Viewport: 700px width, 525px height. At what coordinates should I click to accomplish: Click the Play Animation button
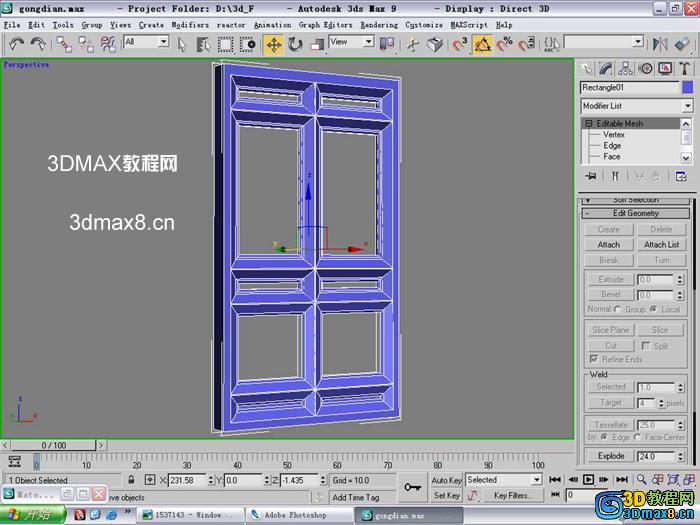click(x=588, y=480)
